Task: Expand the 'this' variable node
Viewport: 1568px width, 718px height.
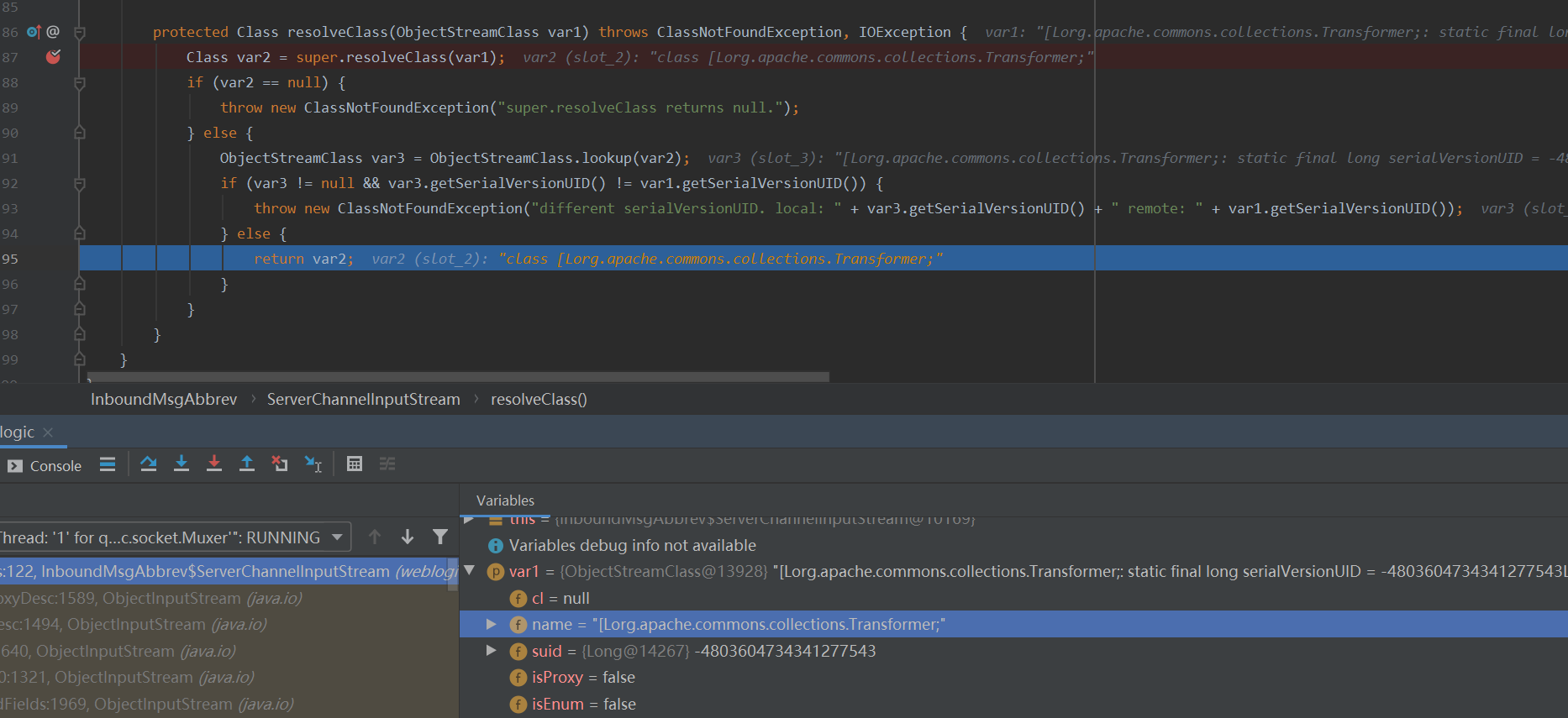Action: 470,520
